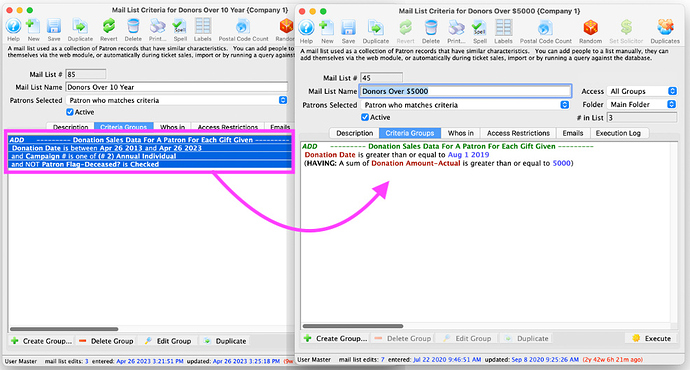
Task: Click Mail List # field showing 85
Action: click(x=86, y=74)
